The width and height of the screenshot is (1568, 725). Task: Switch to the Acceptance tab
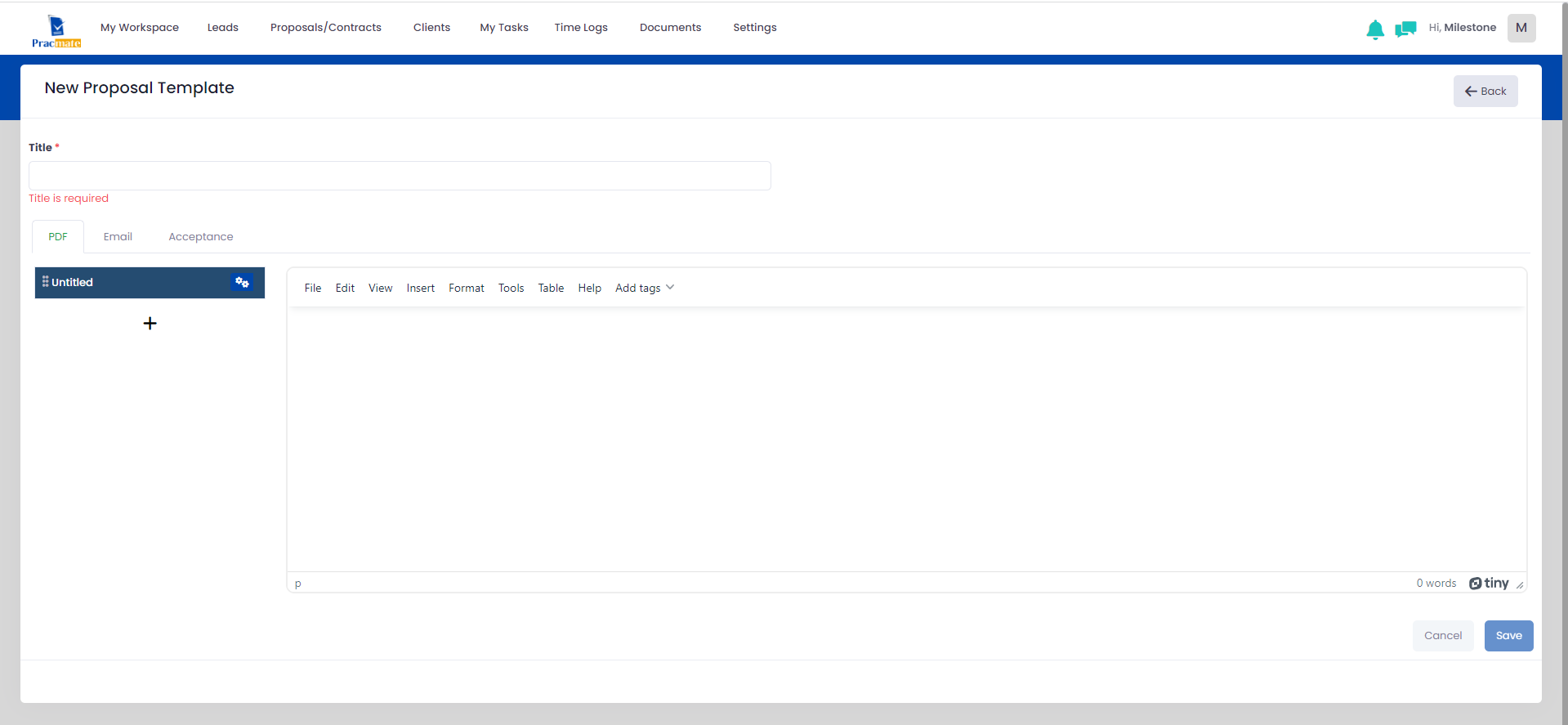201,237
